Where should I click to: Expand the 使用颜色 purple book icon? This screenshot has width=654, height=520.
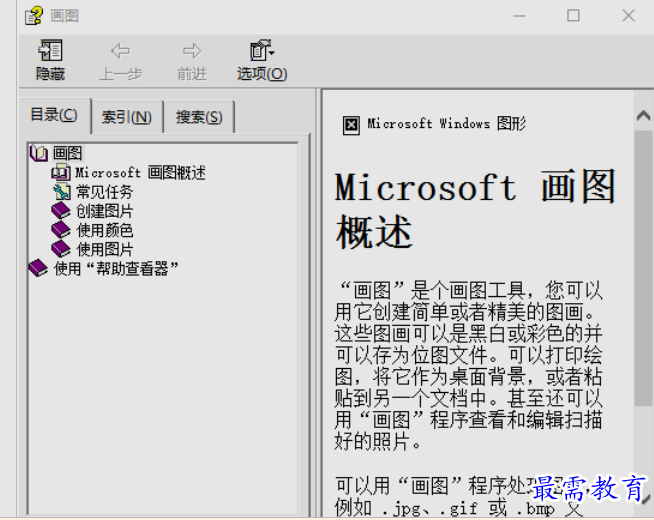pos(61,230)
